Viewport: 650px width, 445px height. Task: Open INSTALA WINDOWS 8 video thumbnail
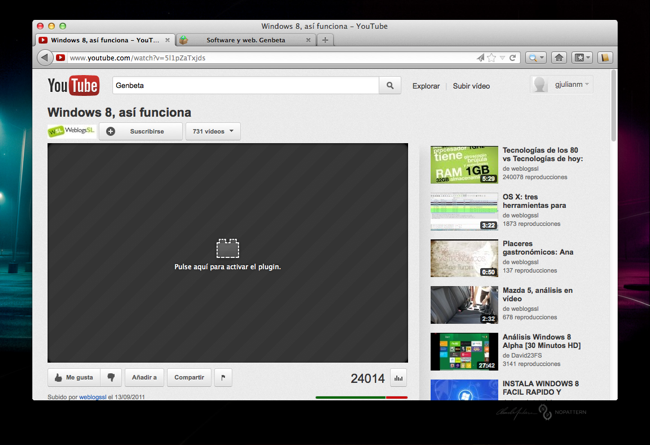coord(464,390)
